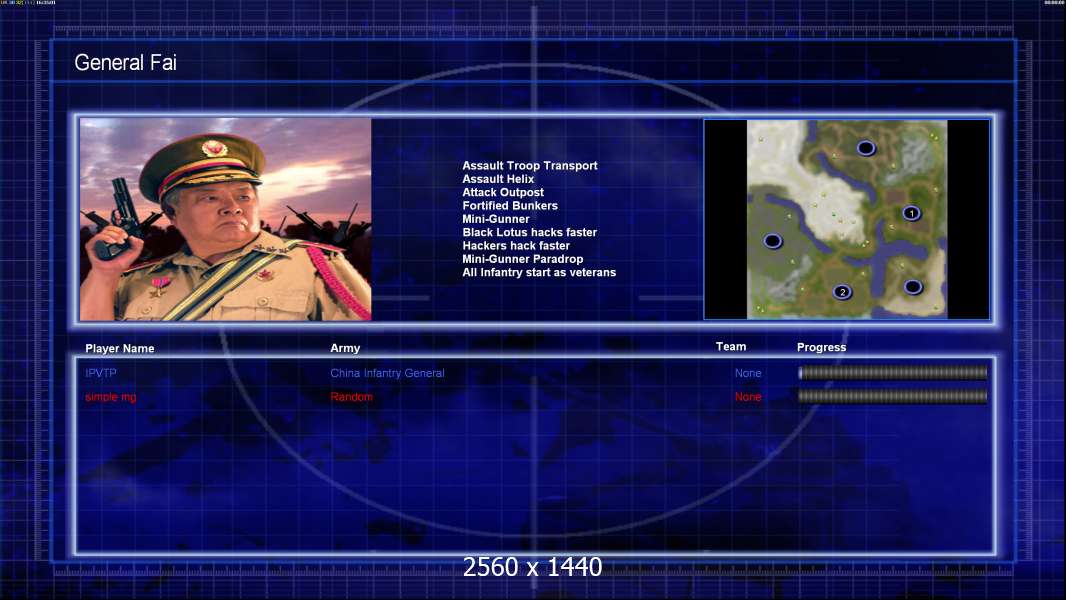Click the 'Progress' column header
Image resolution: width=1066 pixels, height=600 pixels.
click(821, 347)
